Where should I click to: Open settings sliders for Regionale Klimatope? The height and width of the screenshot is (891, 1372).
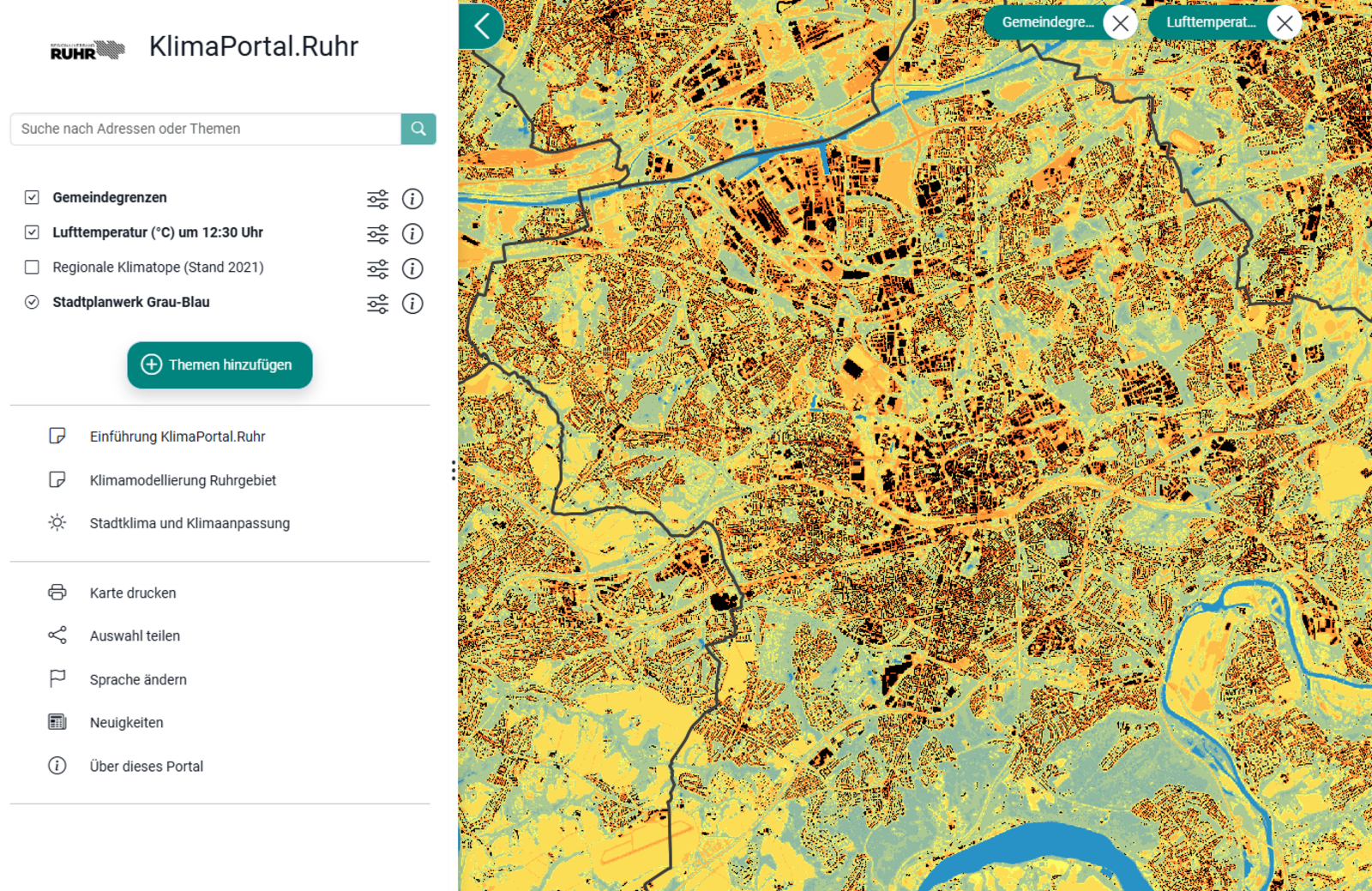click(x=377, y=269)
